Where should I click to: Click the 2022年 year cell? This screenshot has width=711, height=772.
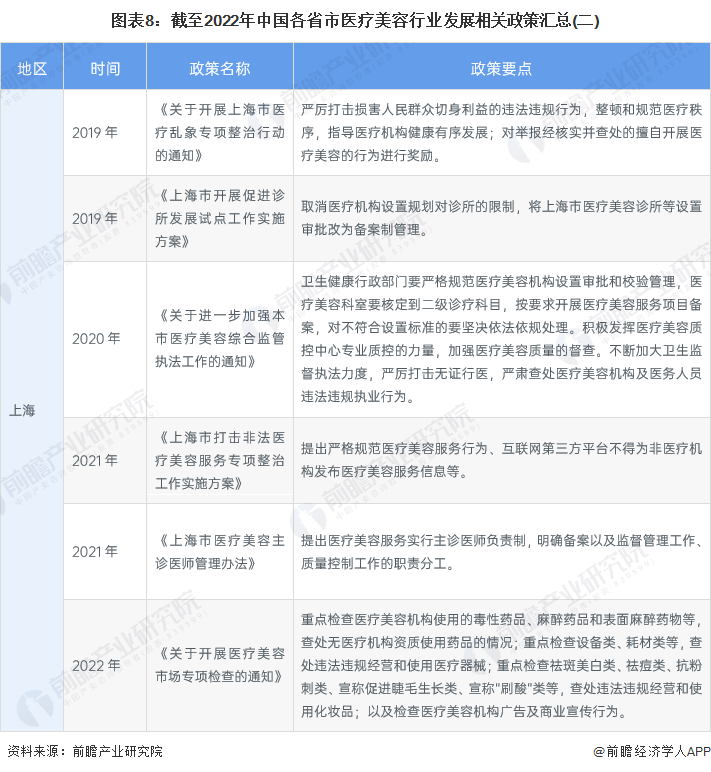pos(95,664)
